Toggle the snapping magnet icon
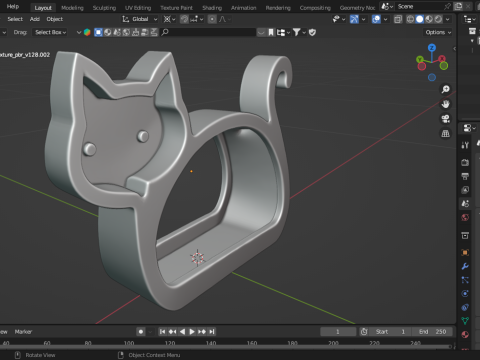Image resolution: width=480 pixels, height=360 pixels. tap(184, 19)
